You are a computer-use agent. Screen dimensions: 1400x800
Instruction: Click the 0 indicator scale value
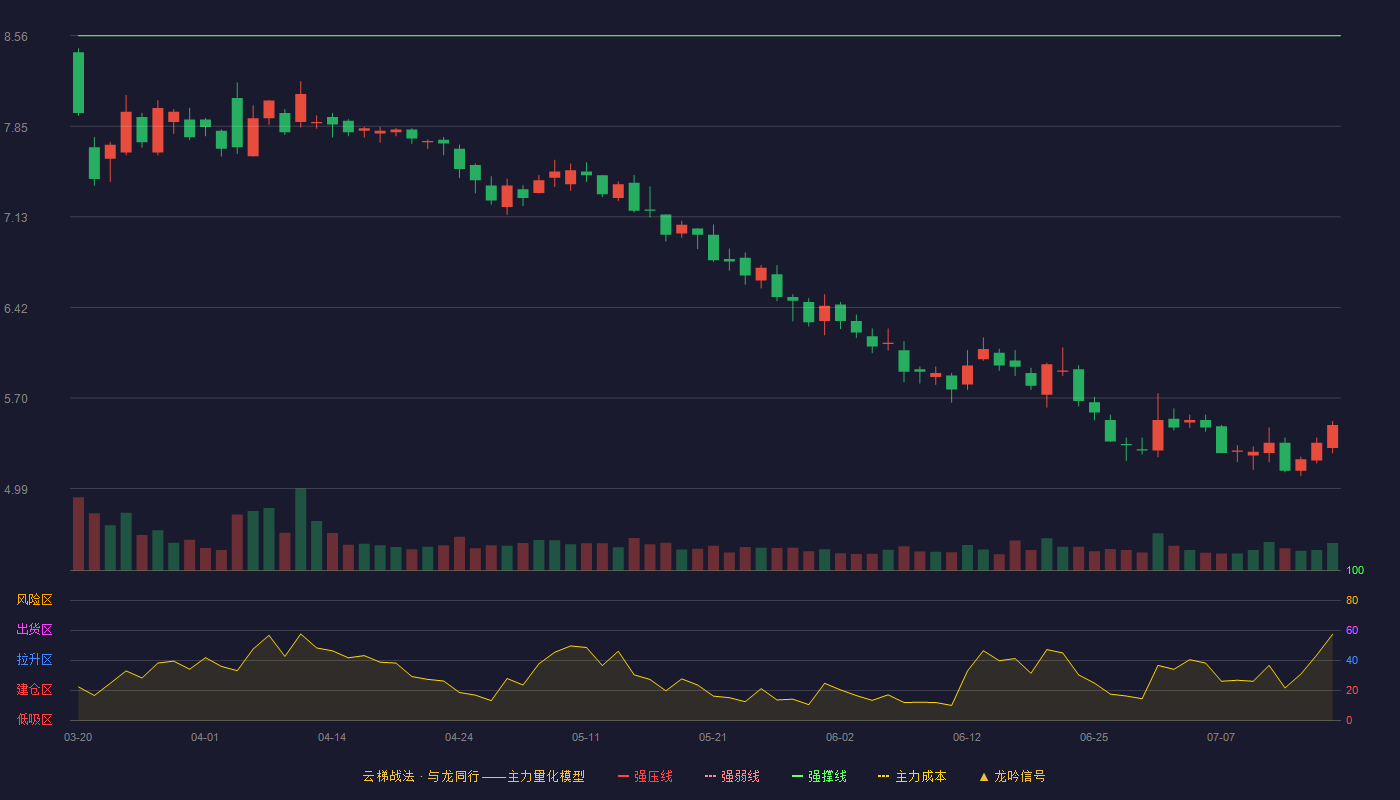[1349, 720]
